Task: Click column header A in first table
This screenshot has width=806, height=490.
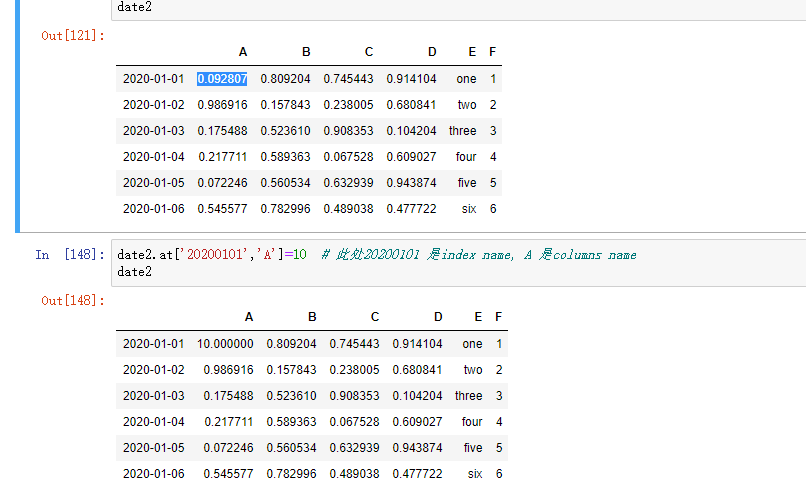Action: tap(243, 52)
